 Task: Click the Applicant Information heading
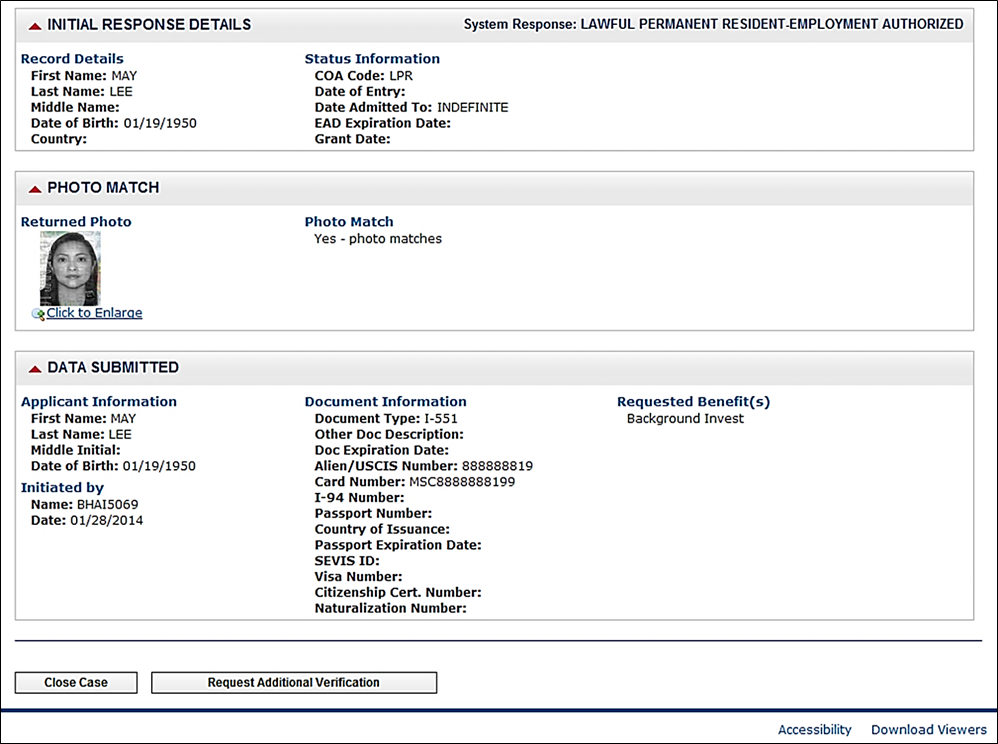(x=99, y=402)
